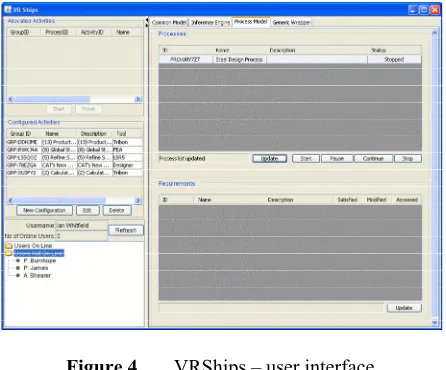Click Modified column header in Requirements
446x370 pixels.
(x=376, y=200)
